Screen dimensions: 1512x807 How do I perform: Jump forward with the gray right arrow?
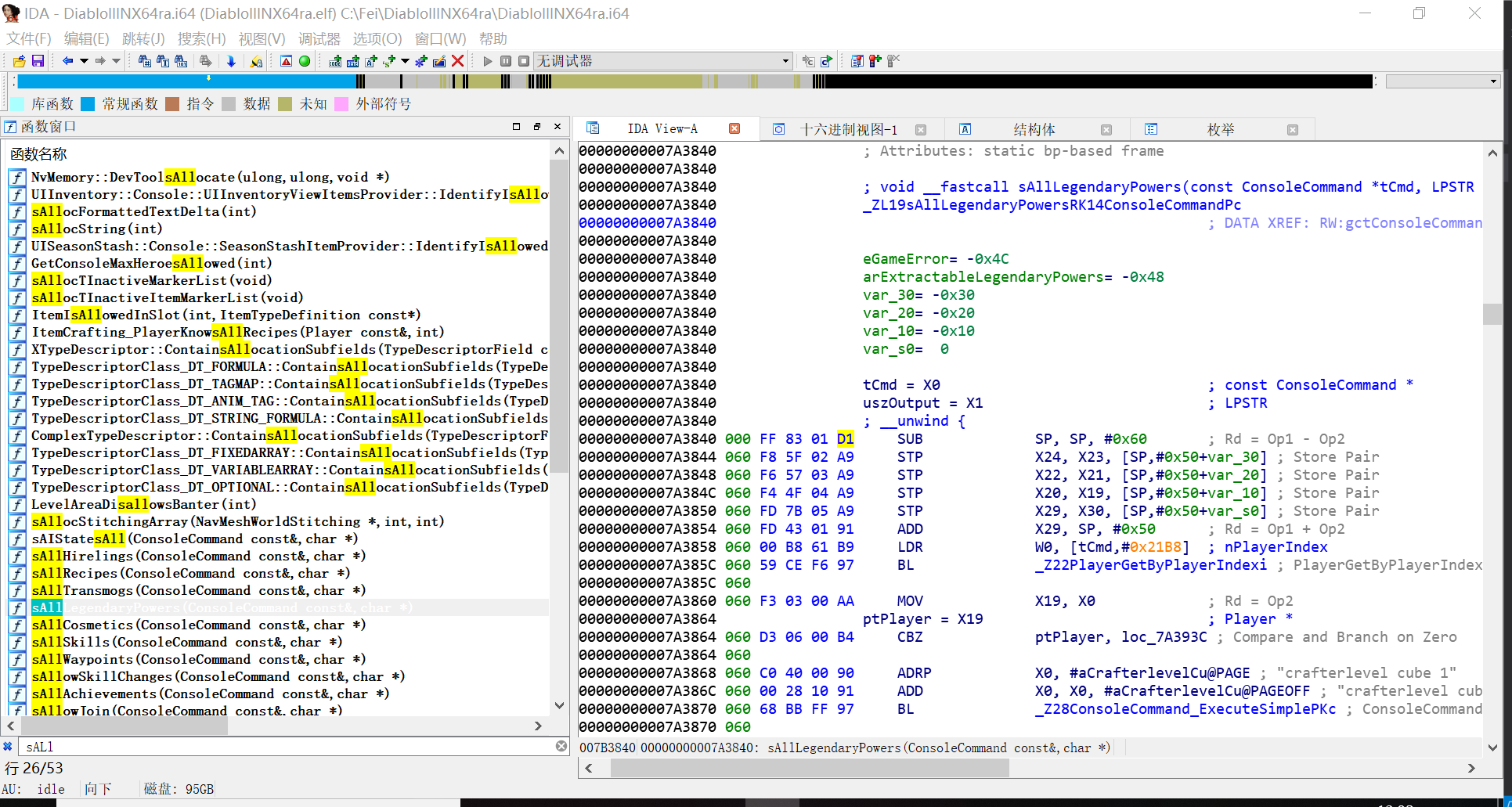tap(100, 61)
